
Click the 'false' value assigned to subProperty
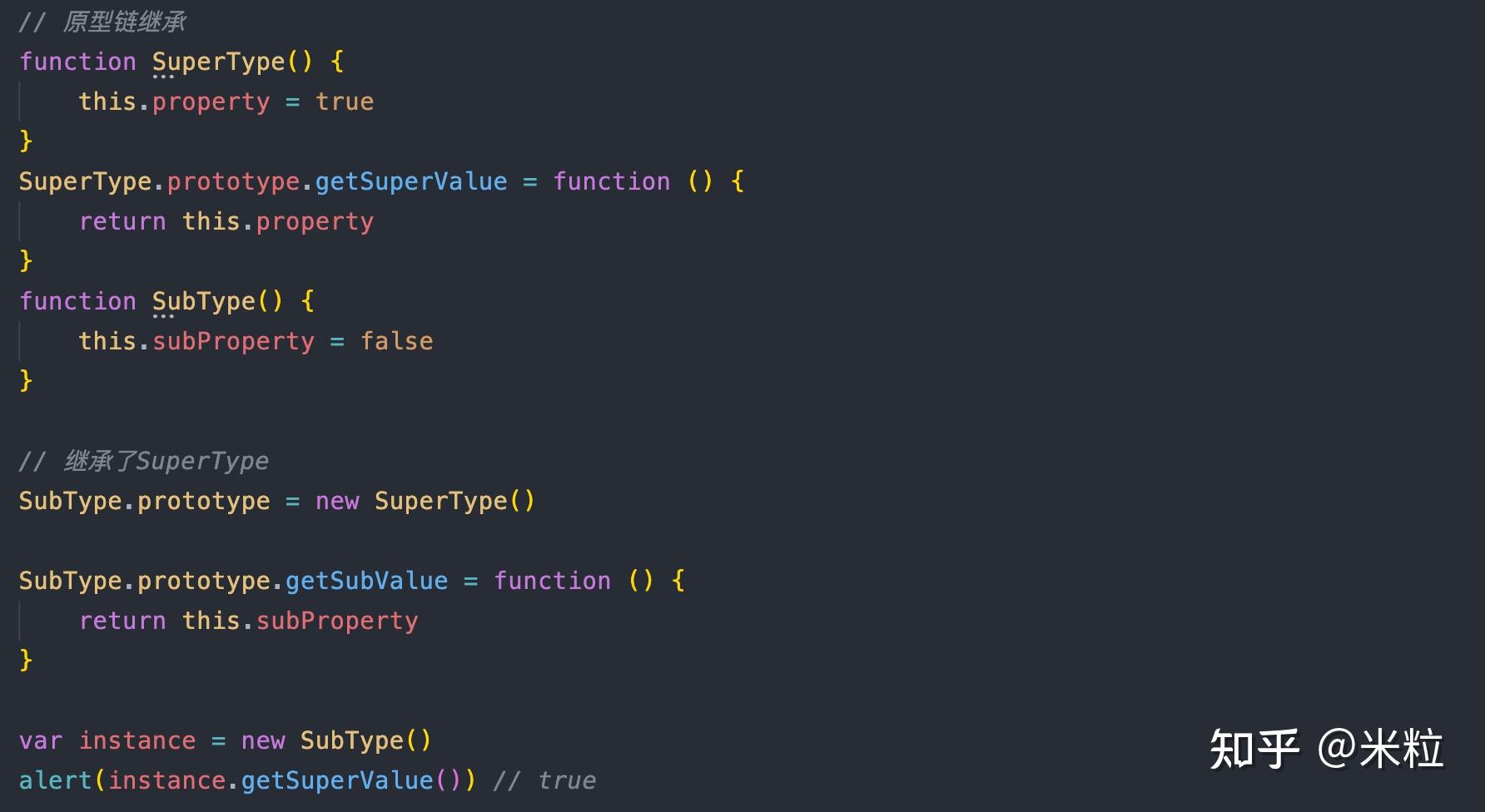(x=396, y=342)
